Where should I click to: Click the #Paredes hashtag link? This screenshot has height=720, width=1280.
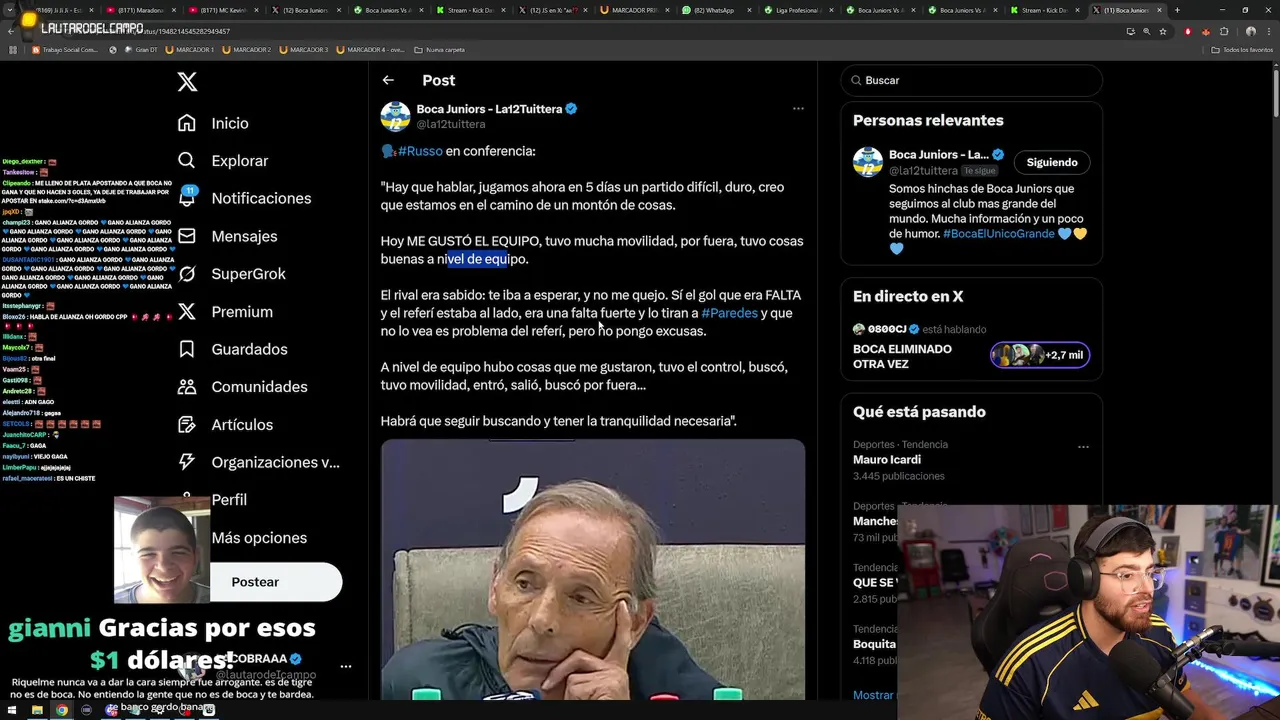(x=729, y=313)
